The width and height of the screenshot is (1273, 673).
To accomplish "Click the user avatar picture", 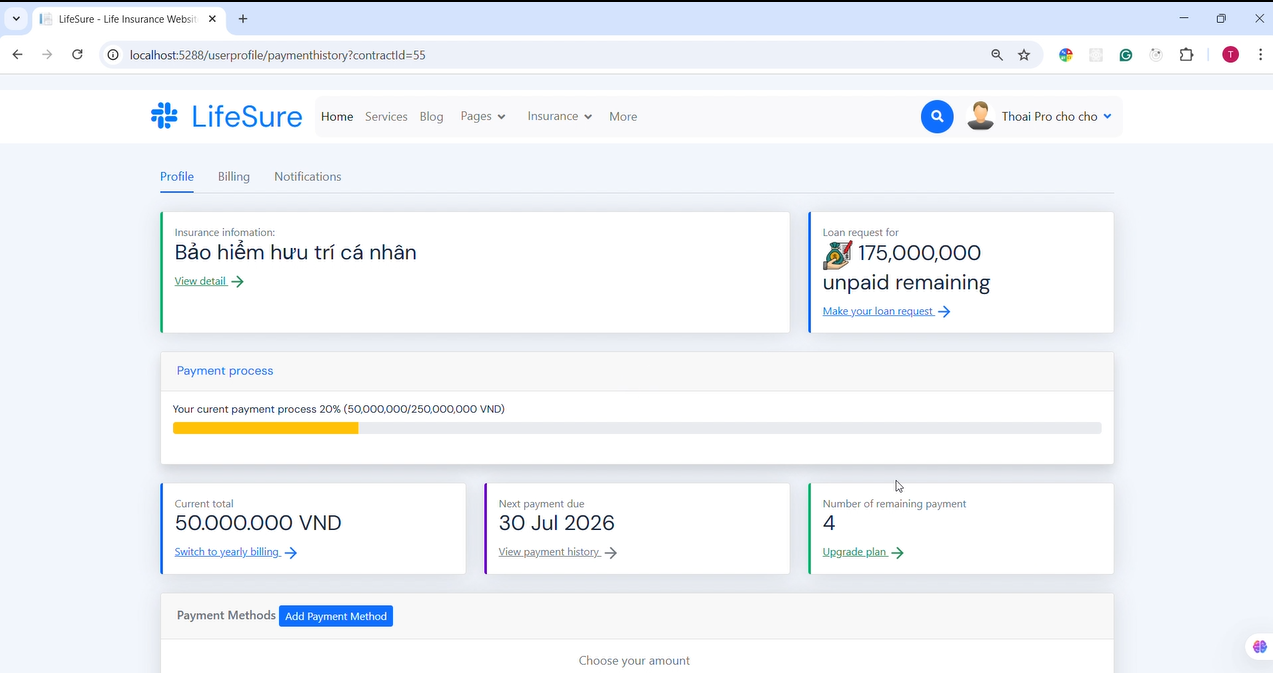I will coord(980,116).
